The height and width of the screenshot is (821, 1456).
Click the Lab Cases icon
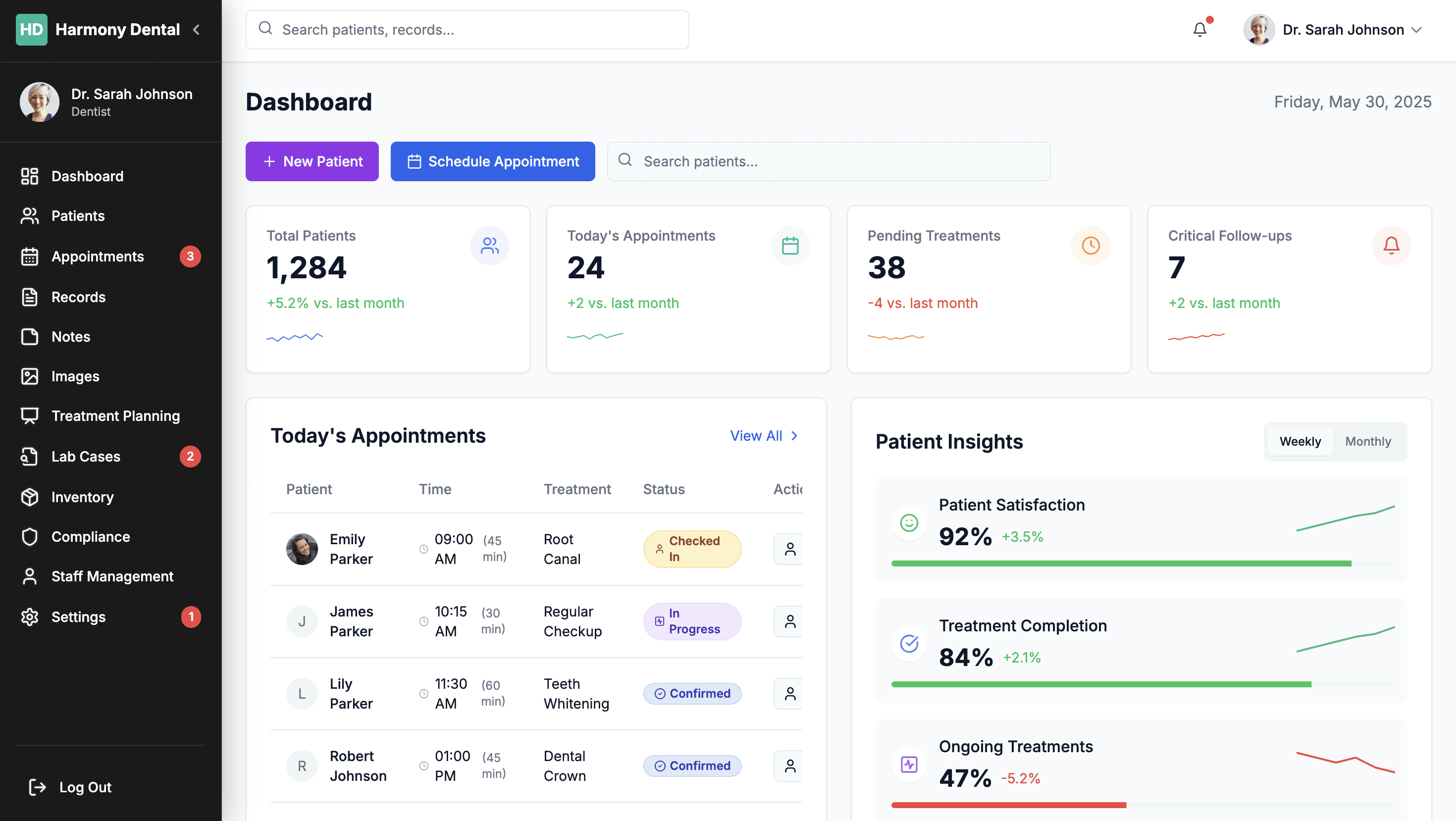point(29,457)
